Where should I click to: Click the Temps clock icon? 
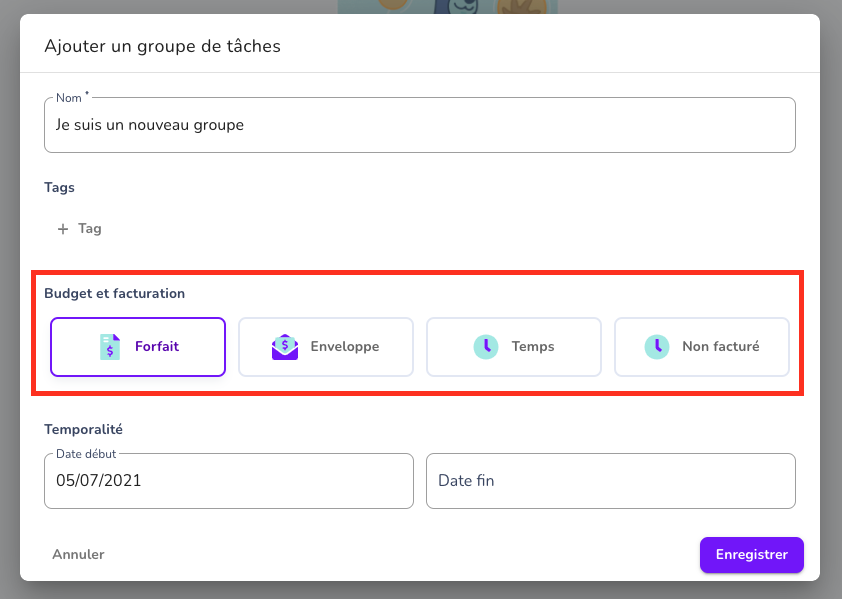click(x=486, y=347)
